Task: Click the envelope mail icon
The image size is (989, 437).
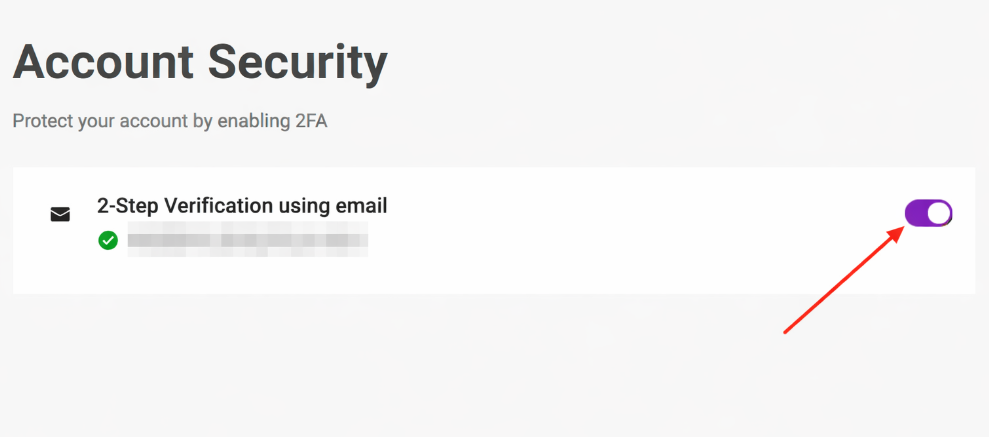Action: [x=61, y=214]
